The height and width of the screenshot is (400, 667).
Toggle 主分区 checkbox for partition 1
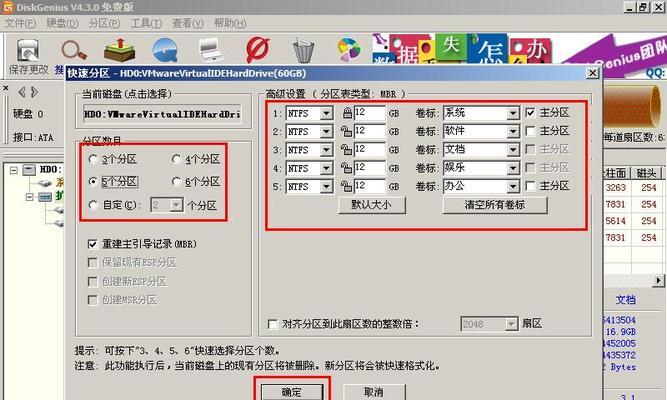[530, 112]
